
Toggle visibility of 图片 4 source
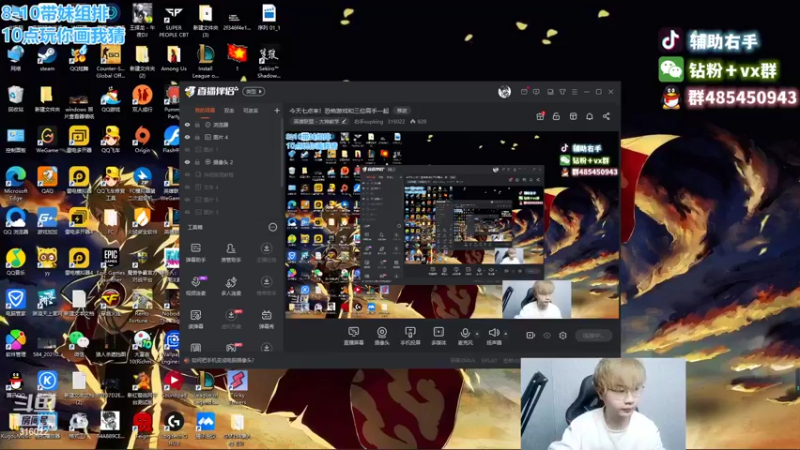(x=187, y=137)
